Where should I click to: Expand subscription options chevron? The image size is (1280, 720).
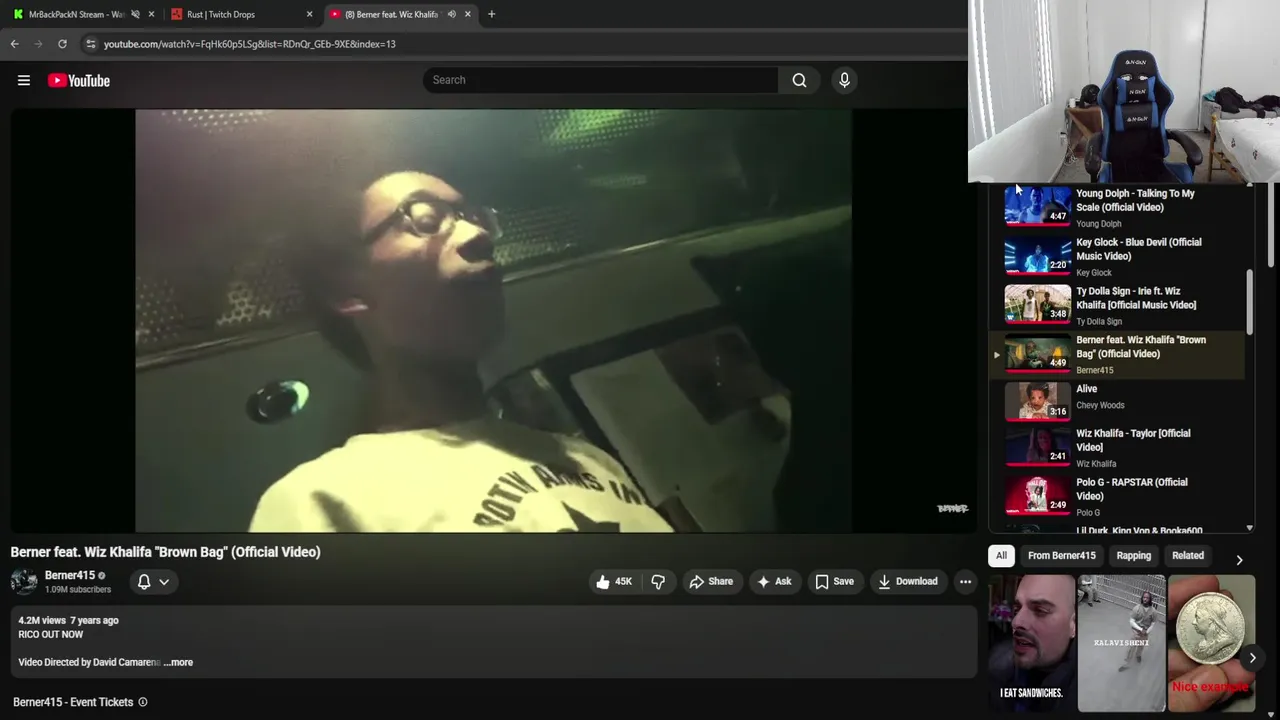[x=164, y=581]
